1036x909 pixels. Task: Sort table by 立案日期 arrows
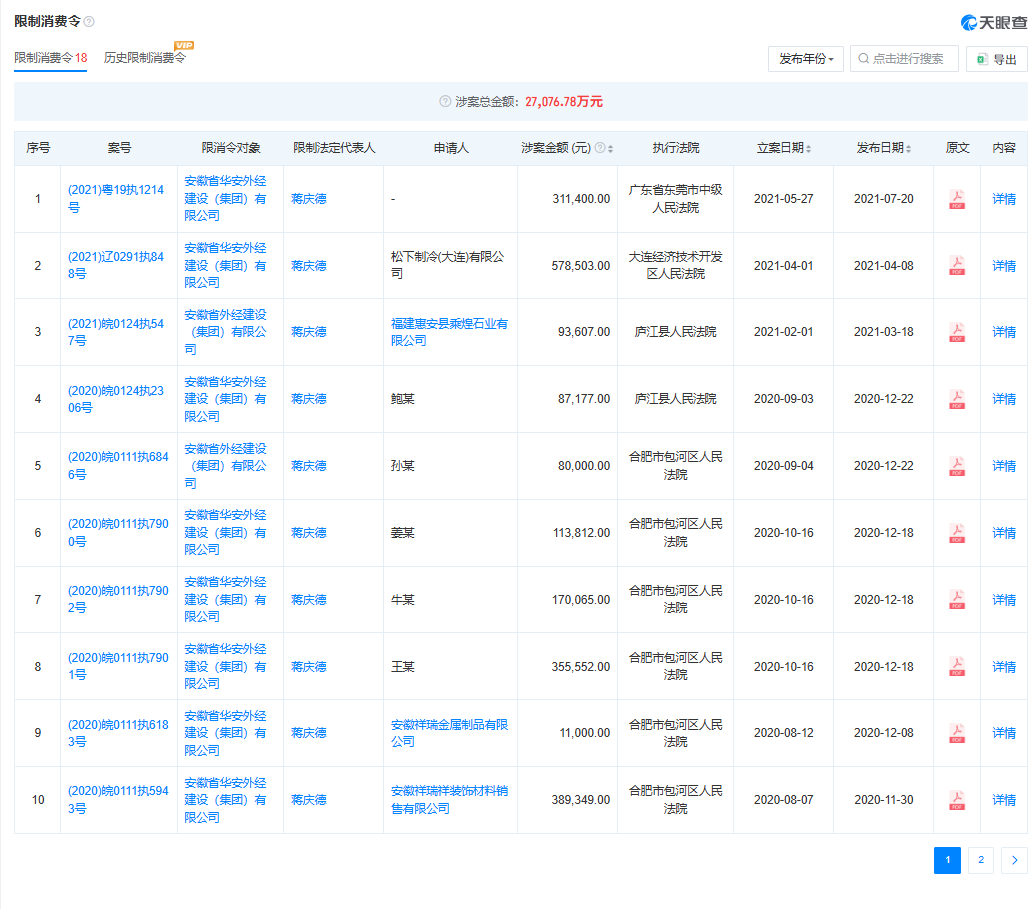[809, 149]
